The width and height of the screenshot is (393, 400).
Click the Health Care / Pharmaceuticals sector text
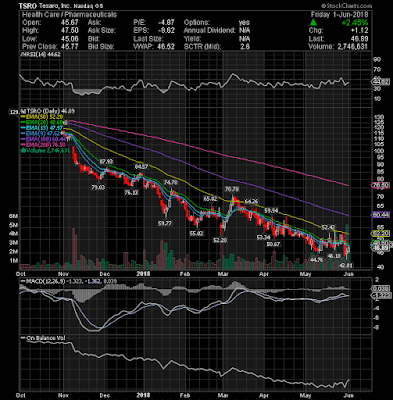69,15
